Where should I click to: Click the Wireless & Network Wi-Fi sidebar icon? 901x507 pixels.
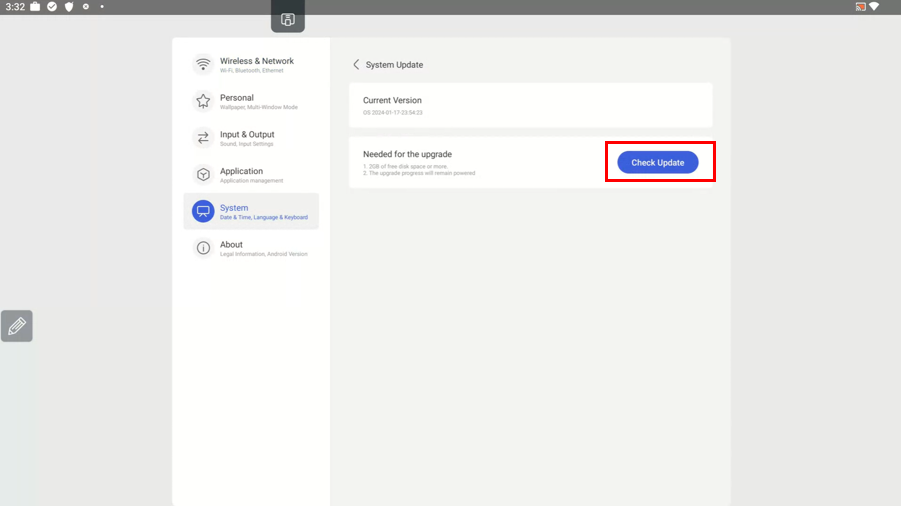tap(203, 65)
